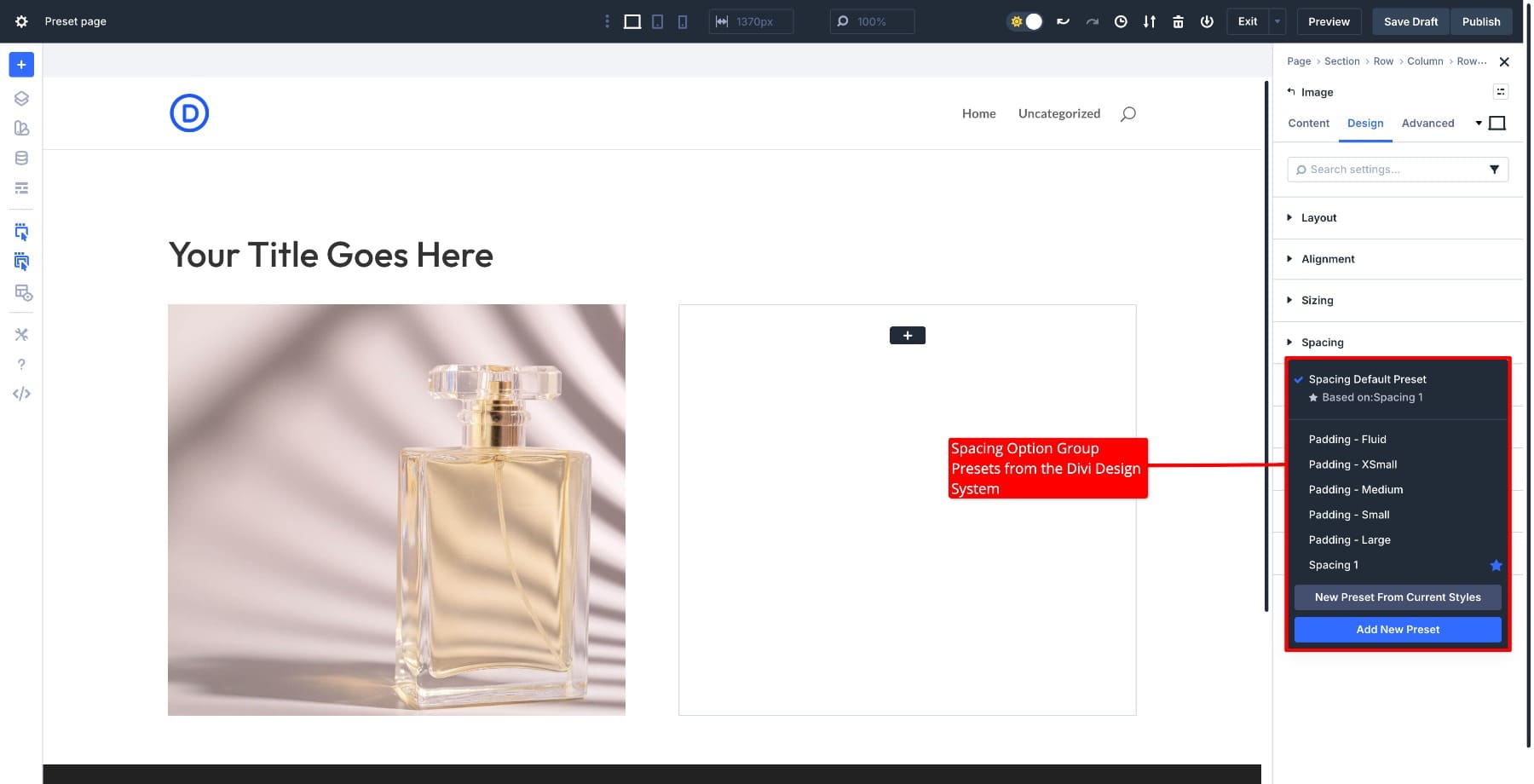Click the Search settings input field
Image resolution: width=1534 pixels, height=784 pixels.
(1389, 170)
